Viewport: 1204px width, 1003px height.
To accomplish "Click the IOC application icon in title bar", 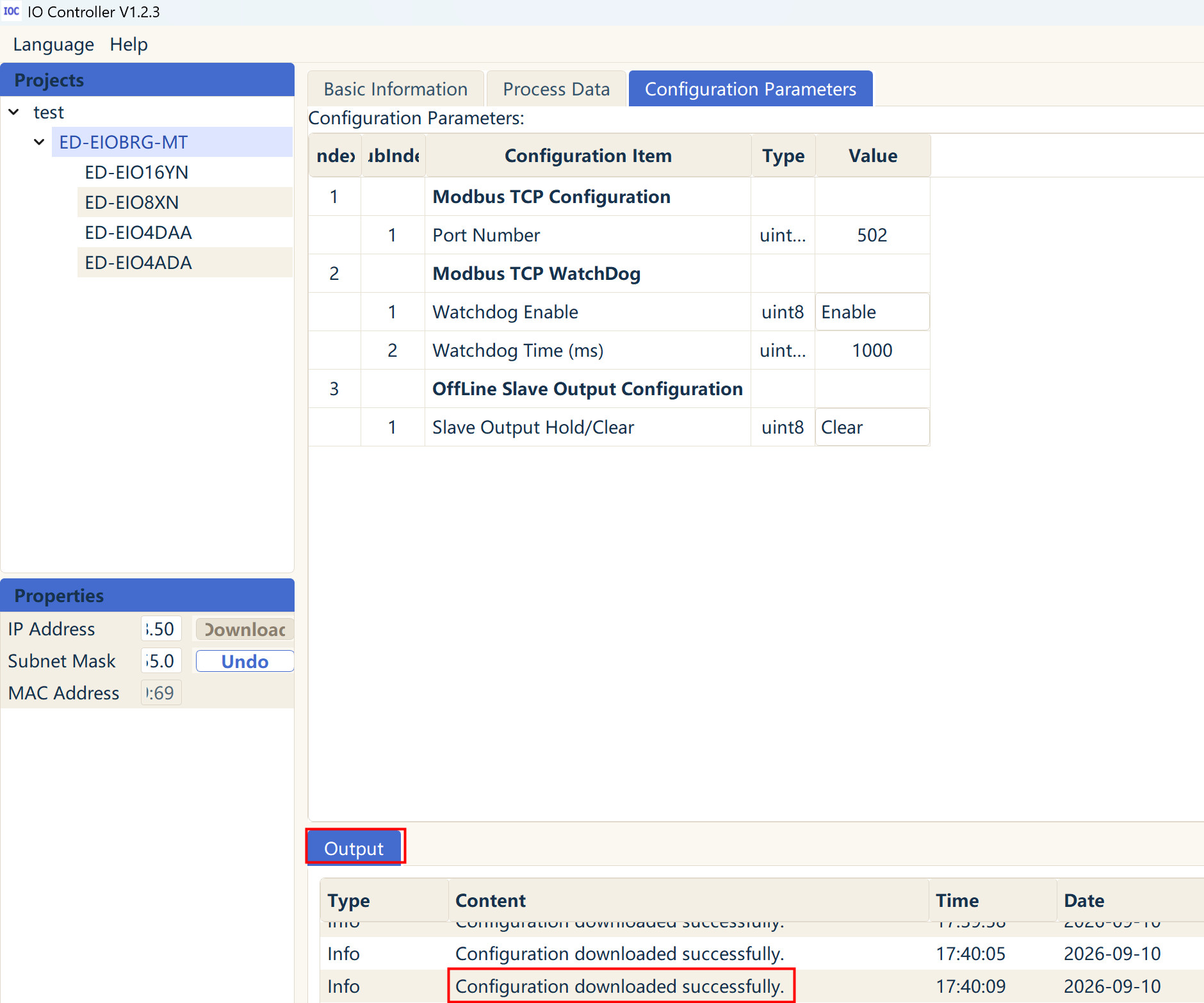I will pos(12,12).
